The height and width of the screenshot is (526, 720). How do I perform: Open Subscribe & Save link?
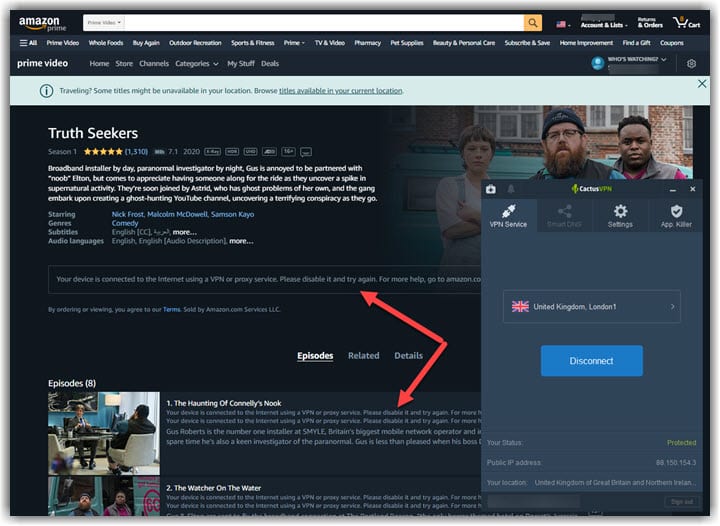pos(527,43)
